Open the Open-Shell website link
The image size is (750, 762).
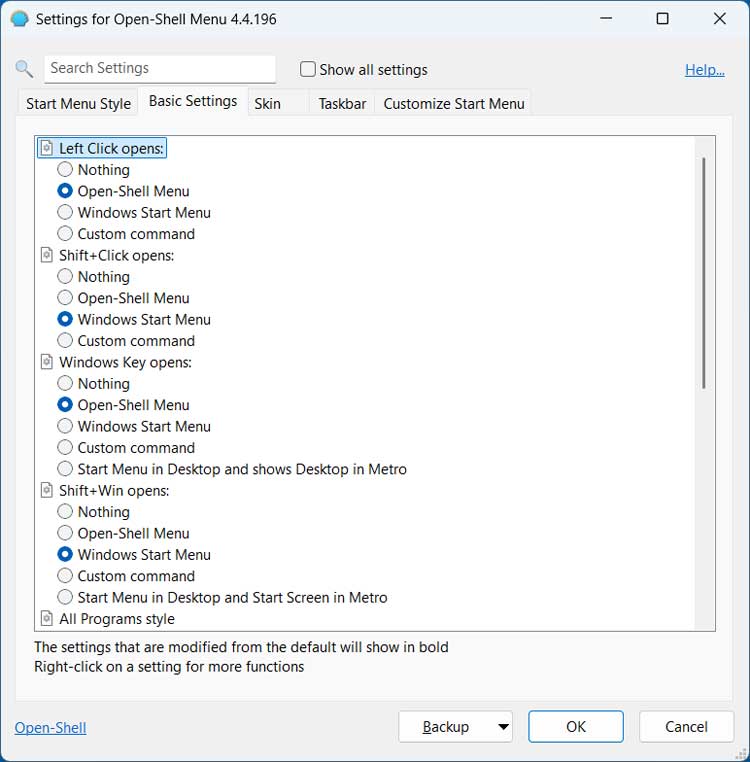pyautogui.click(x=51, y=727)
